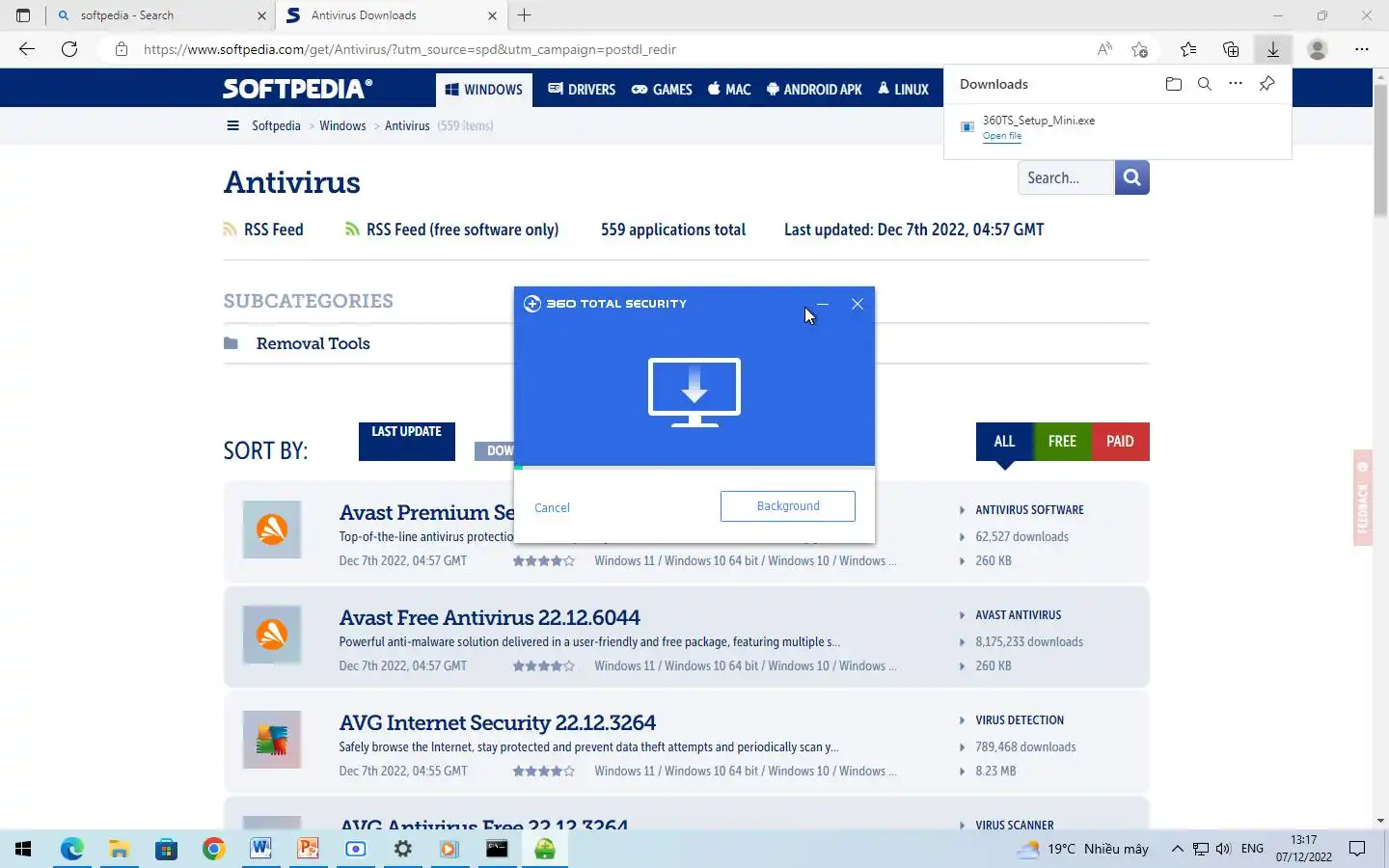
Task: Click the site lock icon in address bar
Action: click(x=122, y=49)
